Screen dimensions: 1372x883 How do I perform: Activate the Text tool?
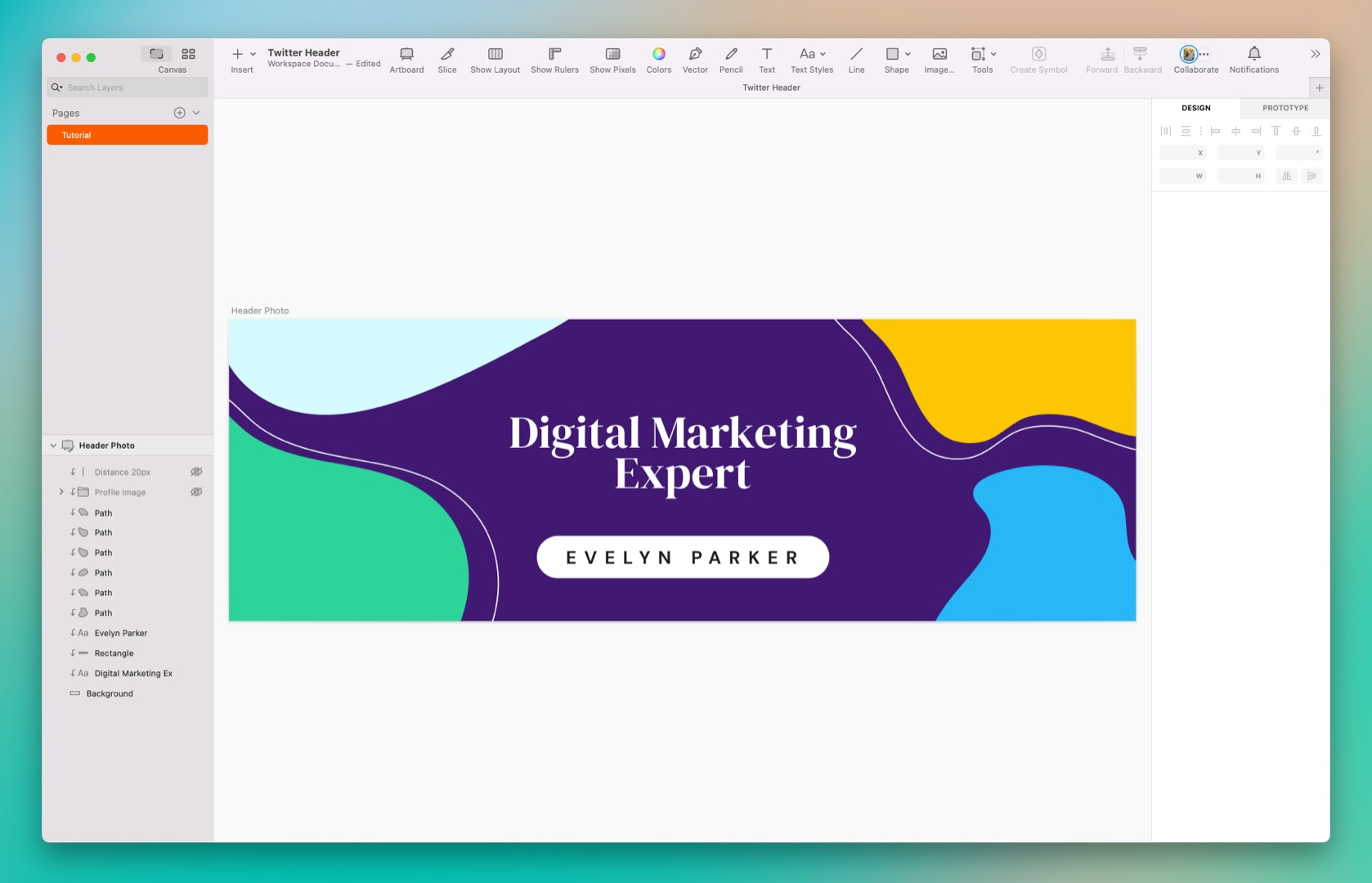[x=767, y=59]
